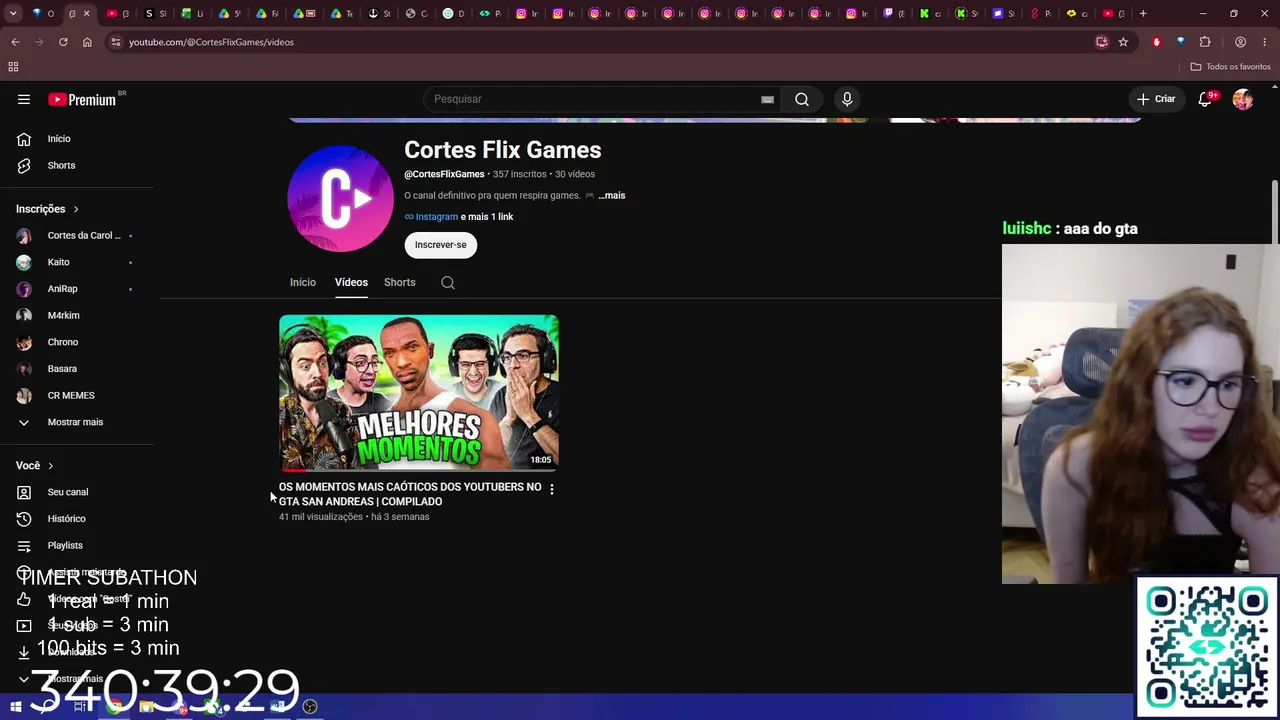Click the install app icon in address bar
1280x720 pixels.
pyautogui.click(x=1102, y=42)
